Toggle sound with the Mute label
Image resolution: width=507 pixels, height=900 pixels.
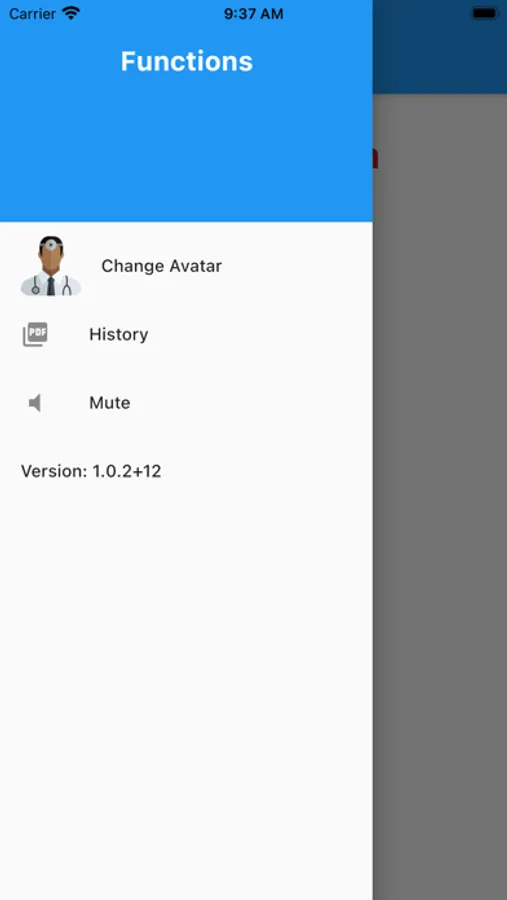pos(110,403)
